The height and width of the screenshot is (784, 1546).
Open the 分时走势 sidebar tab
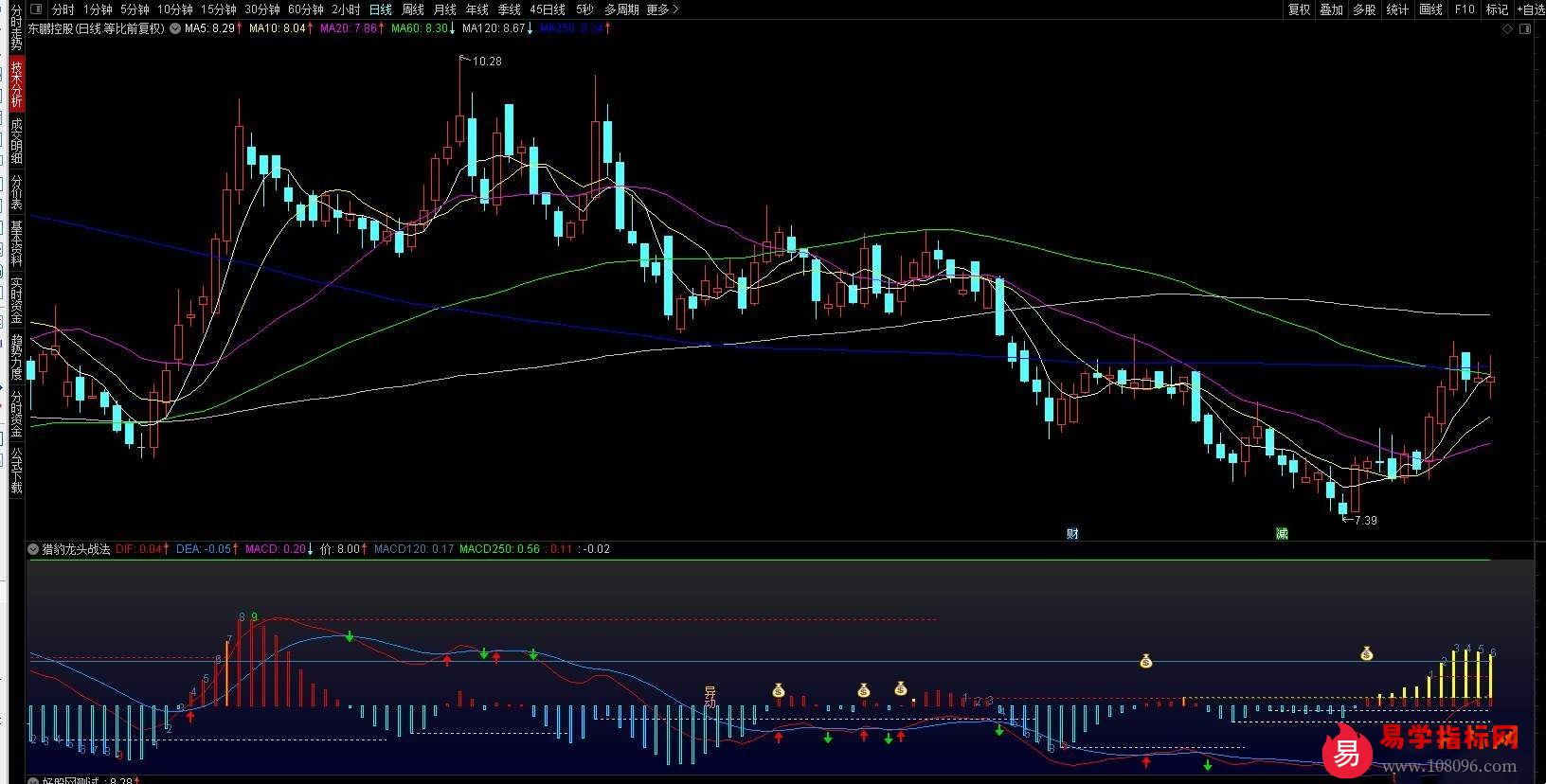(16, 27)
